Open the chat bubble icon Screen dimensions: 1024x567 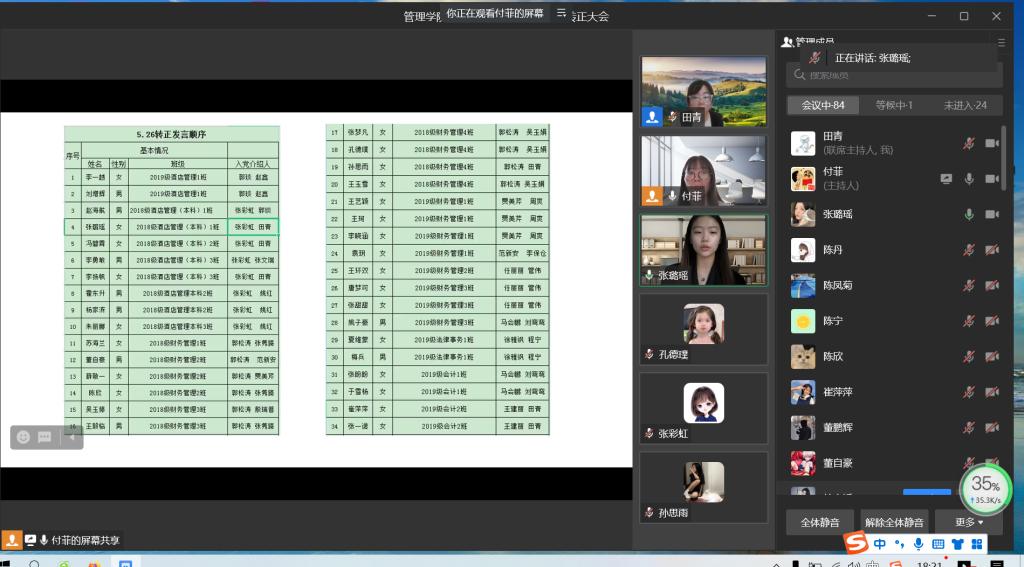[x=45, y=437]
